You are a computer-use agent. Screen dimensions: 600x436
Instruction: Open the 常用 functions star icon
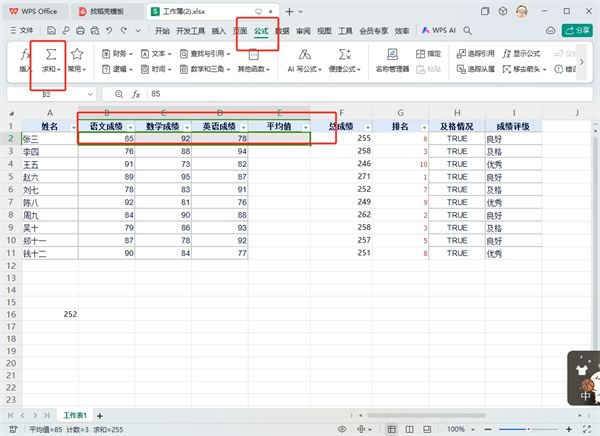click(x=76, y=54)
